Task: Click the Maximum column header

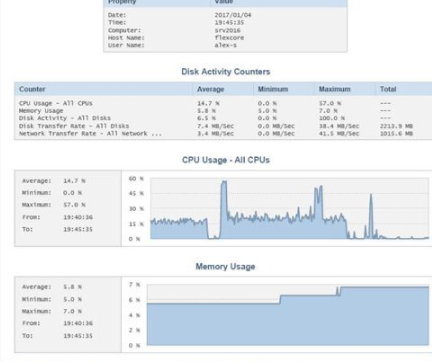Action: pyautogui.click(x=334, y=89)
